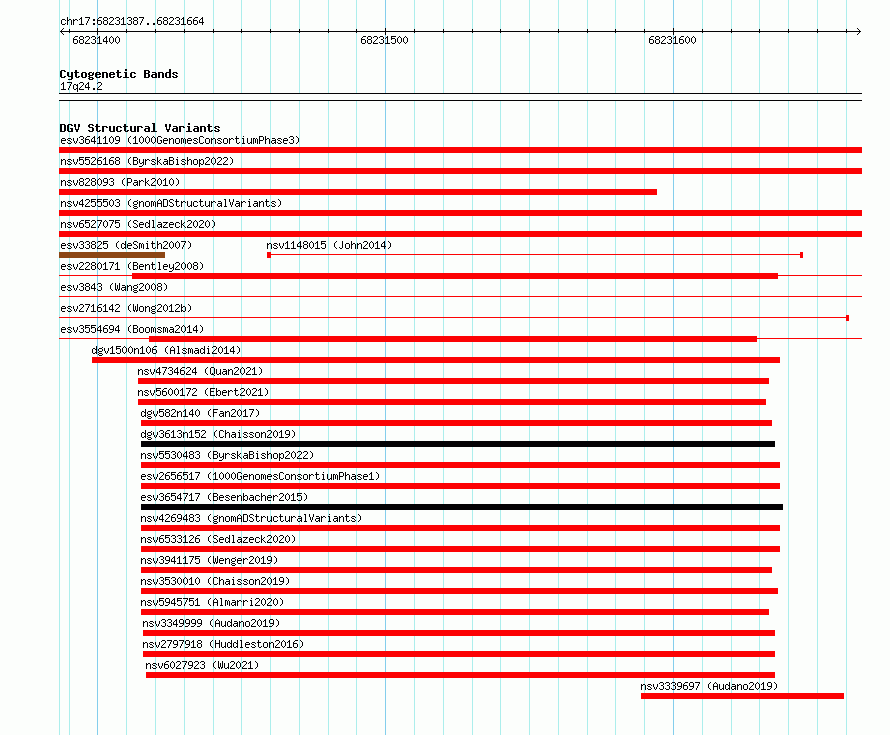Select nsv4269483 (gnomADStructuralVariants) label

(251, 518)
